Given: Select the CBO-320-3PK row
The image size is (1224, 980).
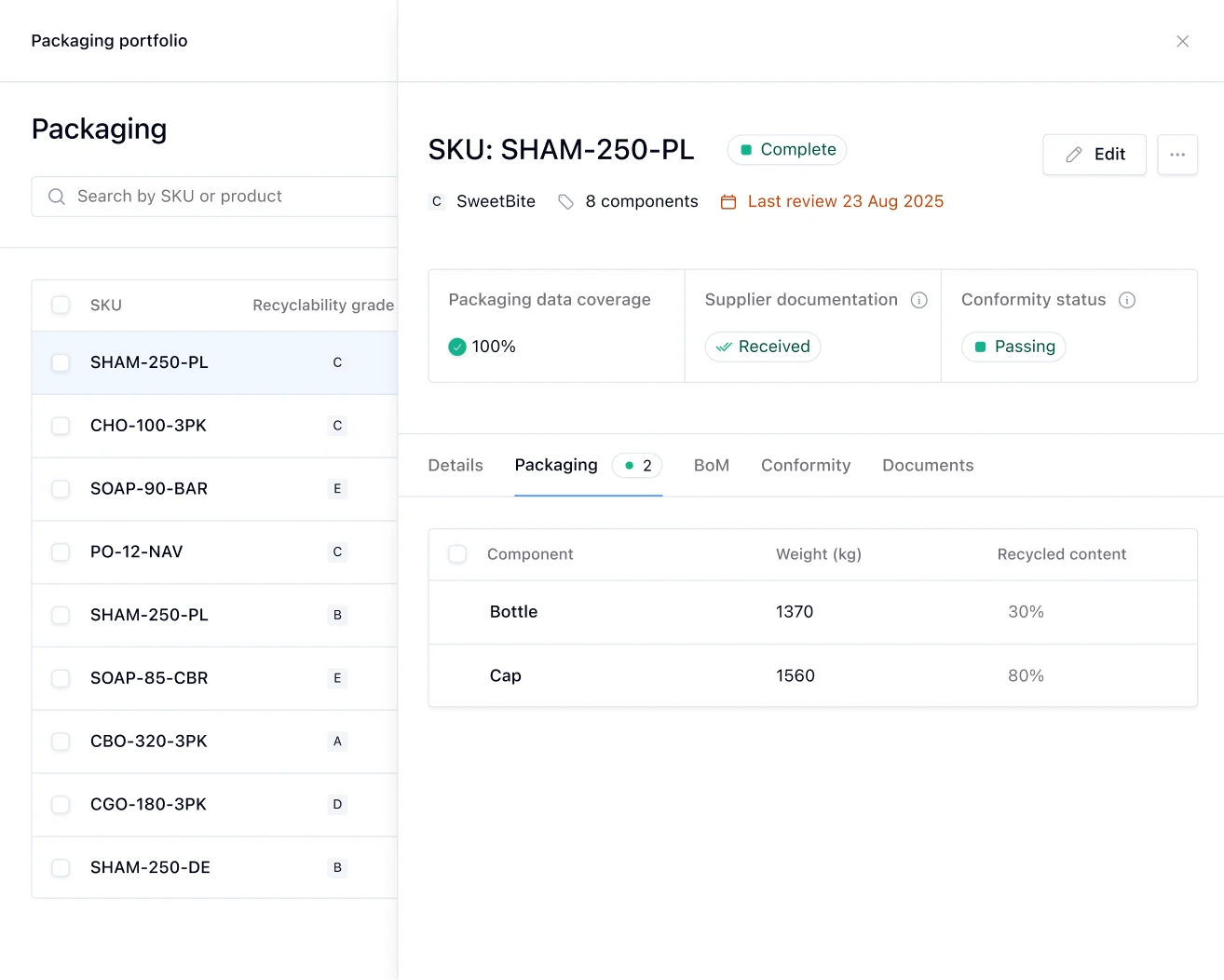Looking at the screenshot, I should coord(149,742).
